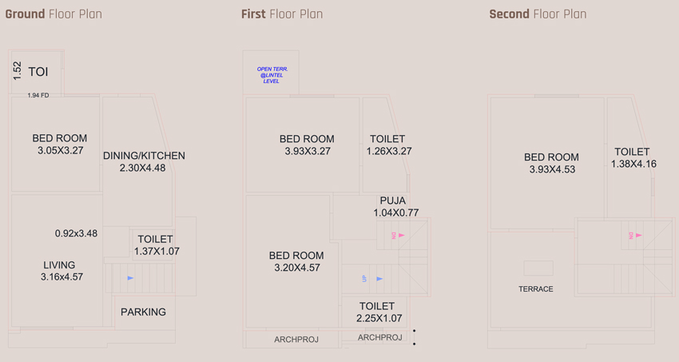The image size is (679, 362).
Task: Select the Second Floor Plan heading
Action: pyautogui.click(x=538, y=14)
